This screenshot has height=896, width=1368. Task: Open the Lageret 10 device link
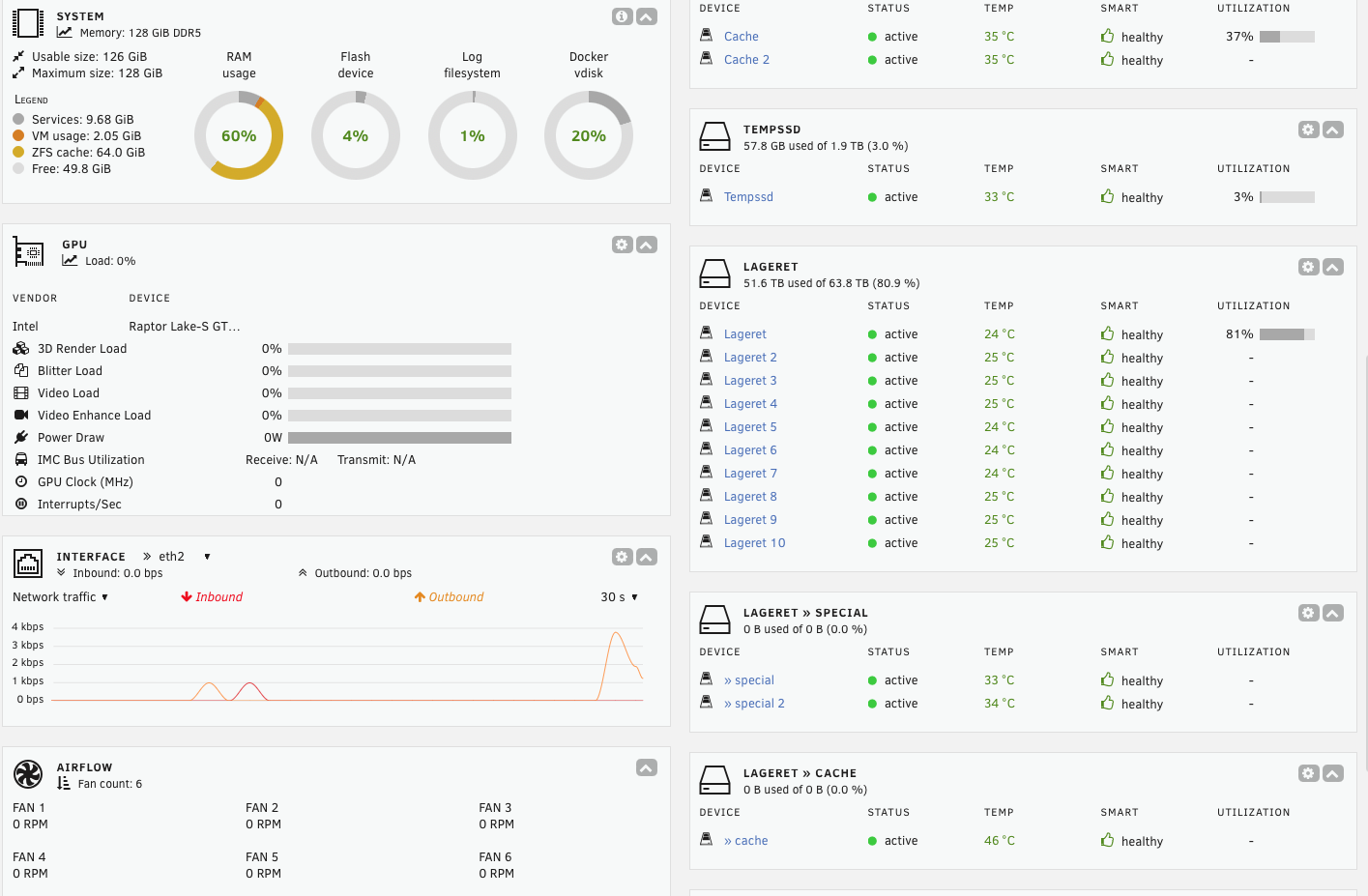(x=755, y=543)
